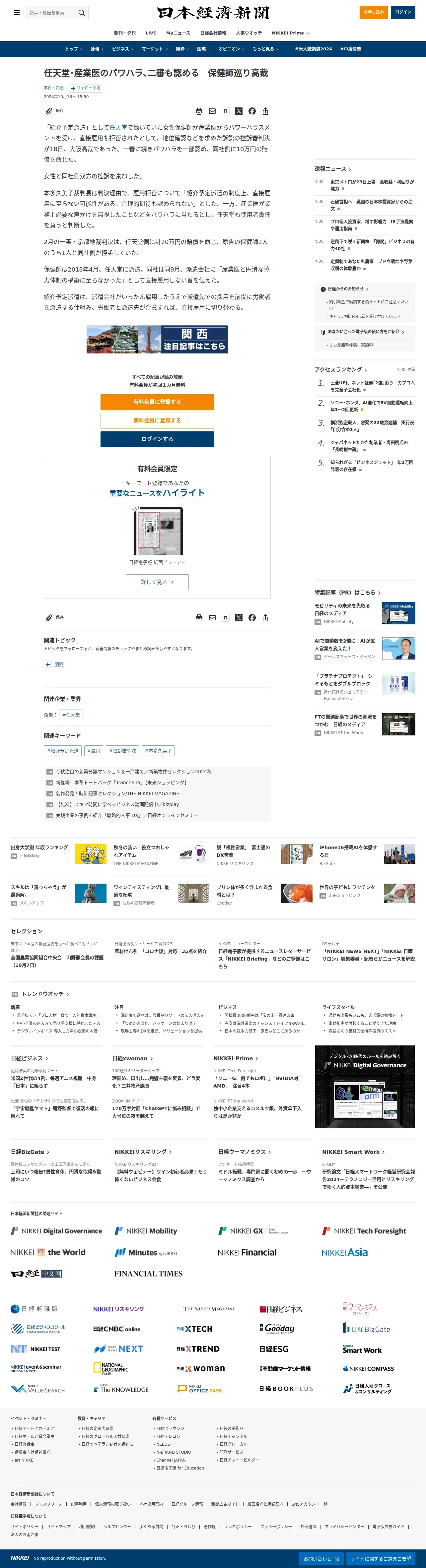
Task: Click the Nikkei newspaper logo
Action: [213, 13]
